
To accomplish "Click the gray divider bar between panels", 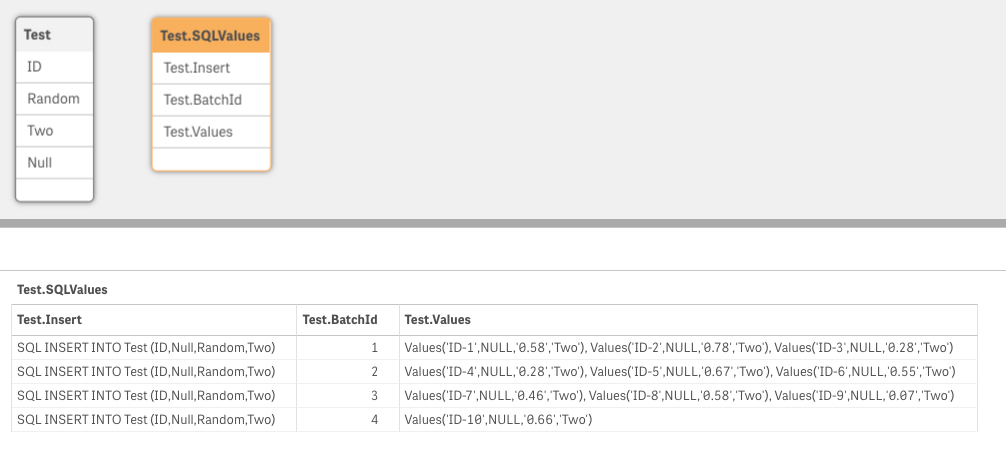I will [503, 223].
